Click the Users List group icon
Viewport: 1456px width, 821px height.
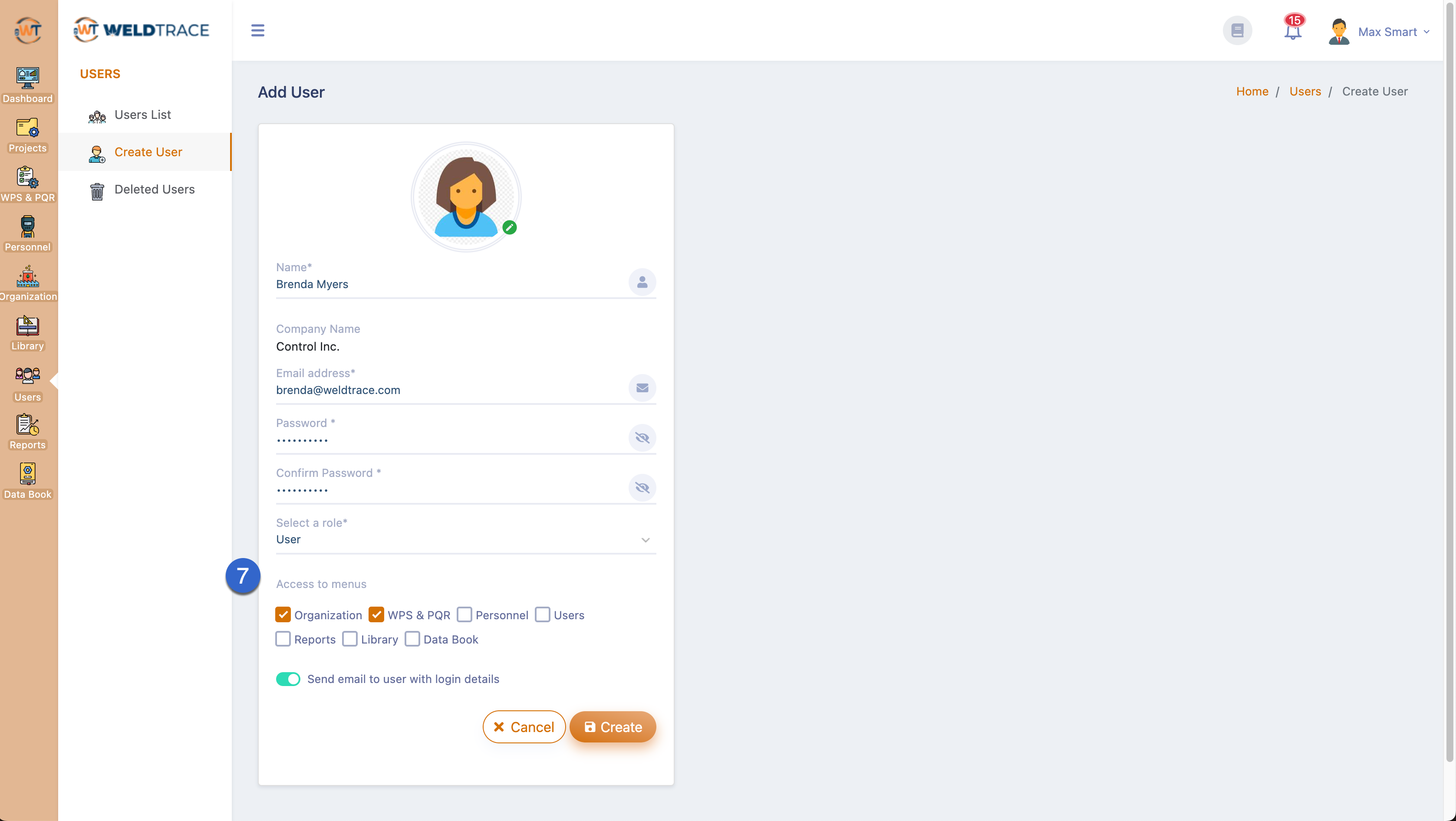(97, 116)
